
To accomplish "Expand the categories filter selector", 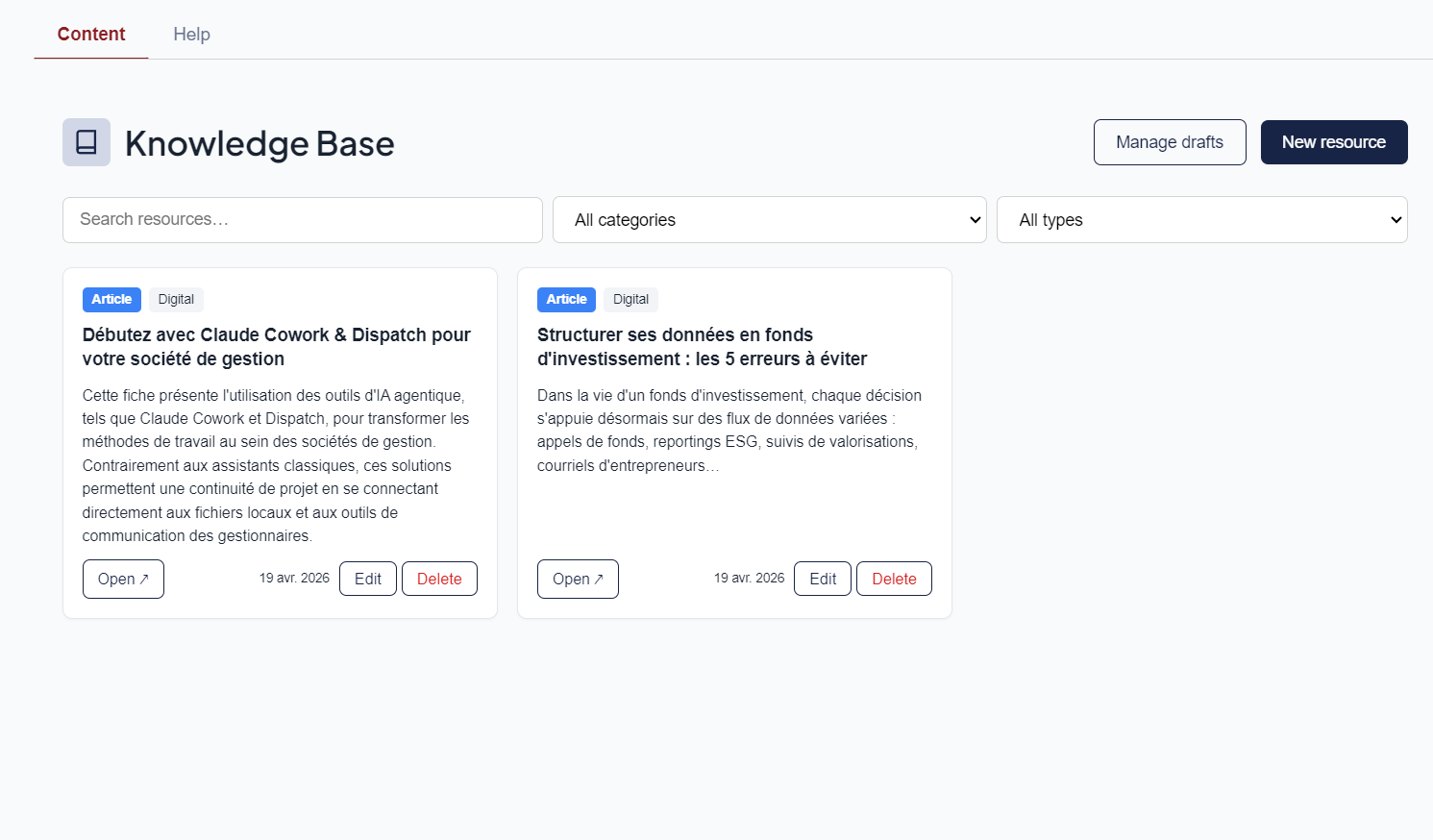I will (769, 219).
